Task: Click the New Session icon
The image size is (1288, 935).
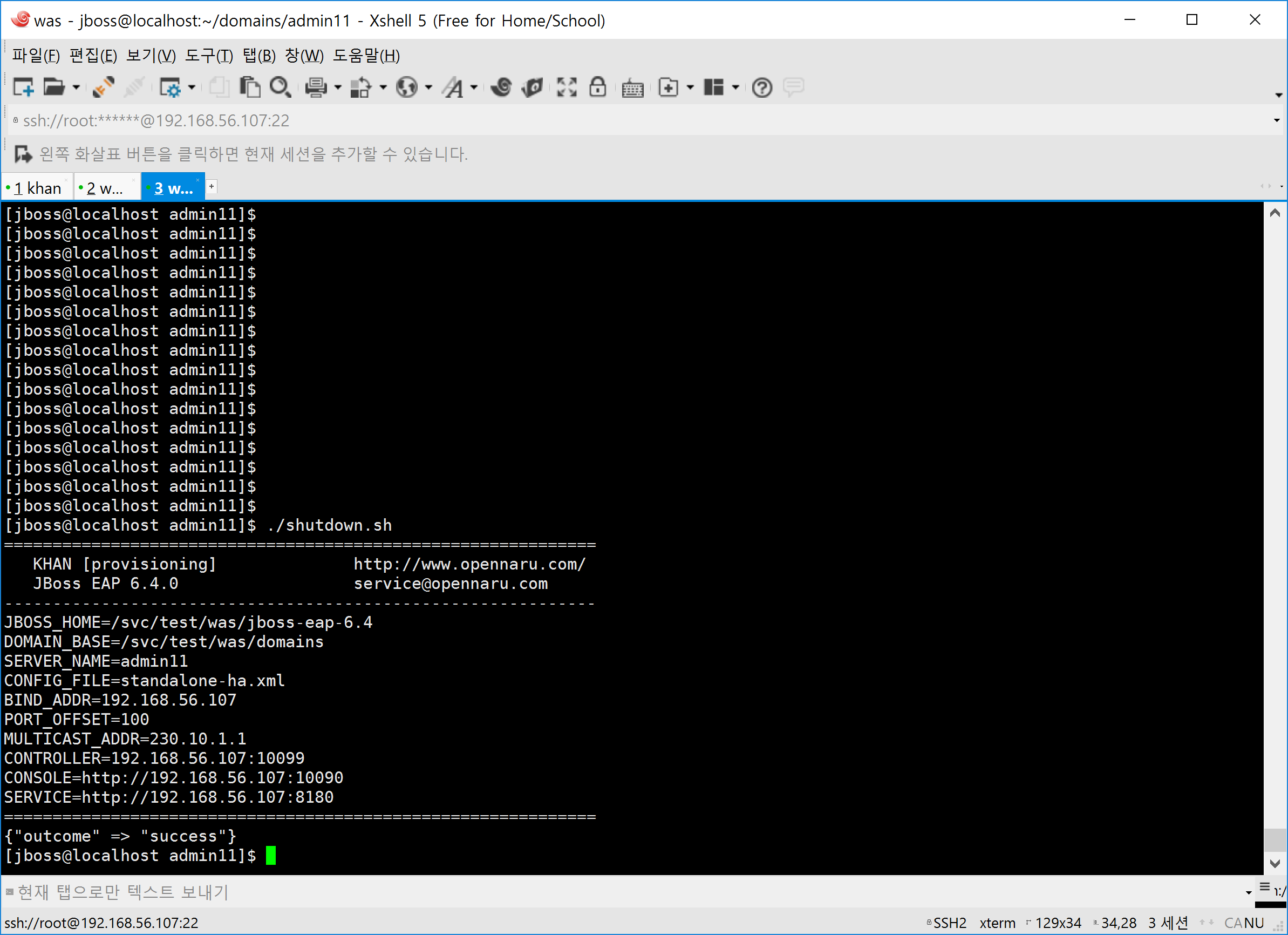Action: click(x=23, y=87)
